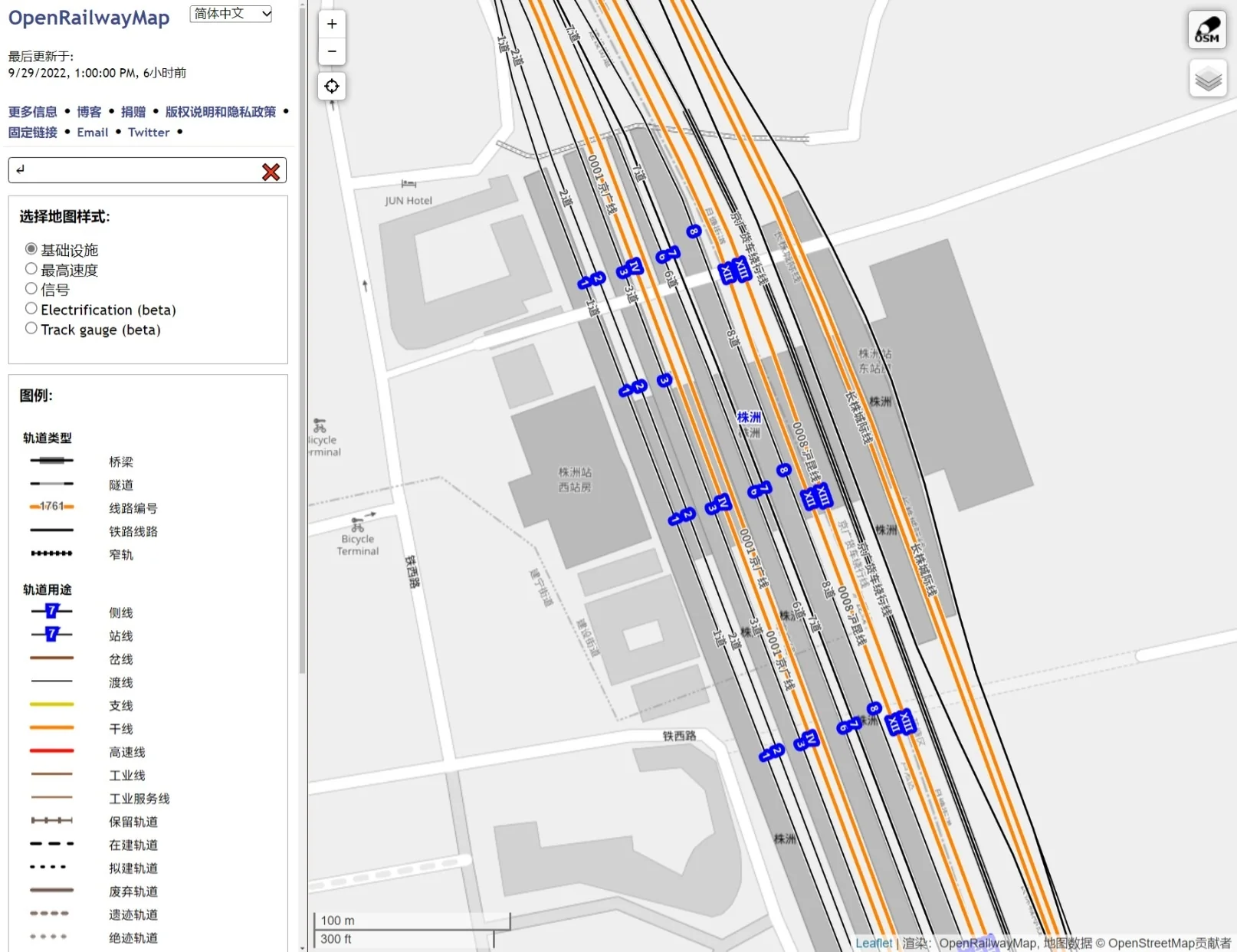Screen dimensions: 1237x952
Task: Select 基础设施 map style
Action: pos(31,249)
